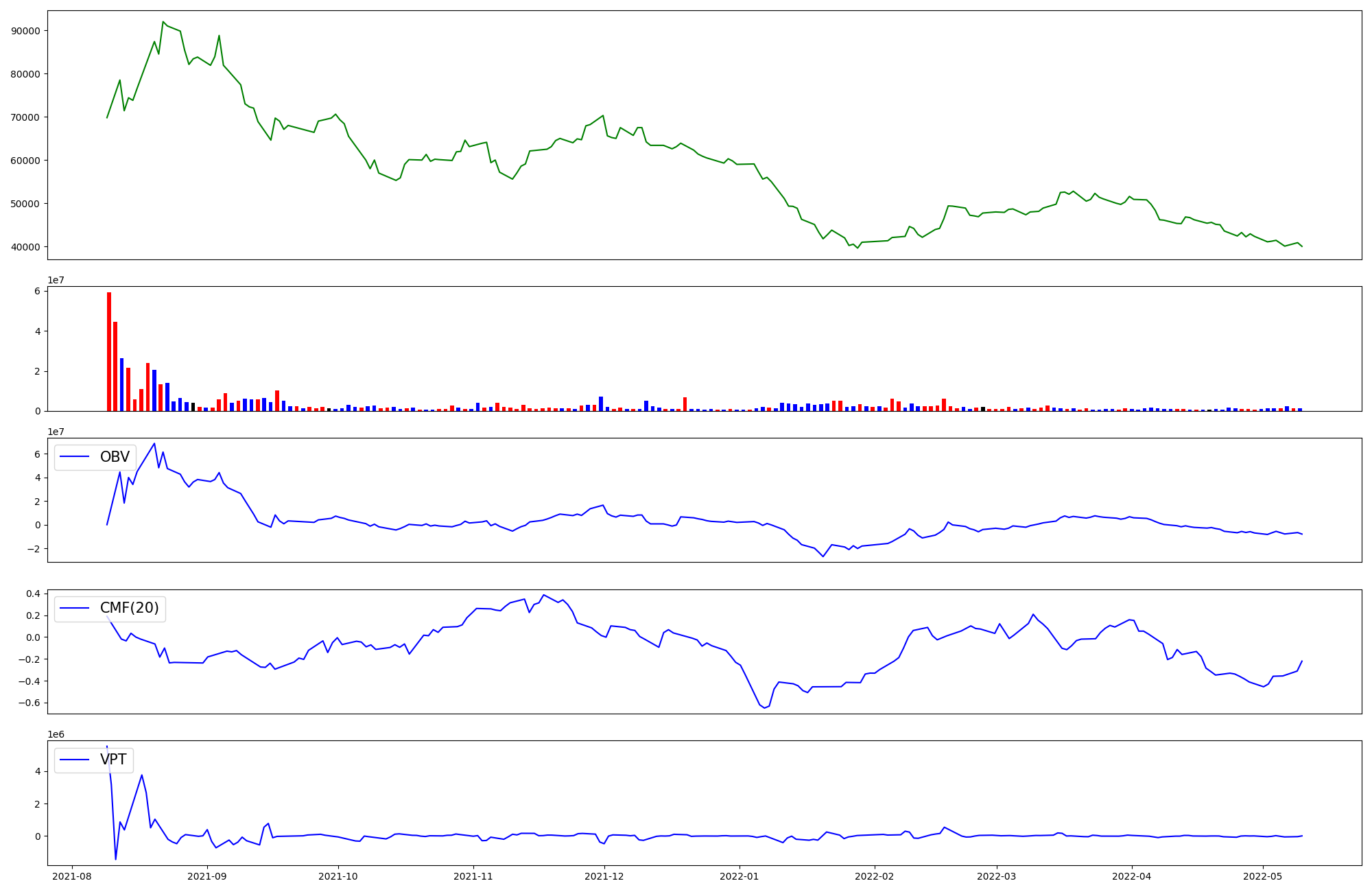
Task: Click the 60000 price axis tick label
Action: 26,161
